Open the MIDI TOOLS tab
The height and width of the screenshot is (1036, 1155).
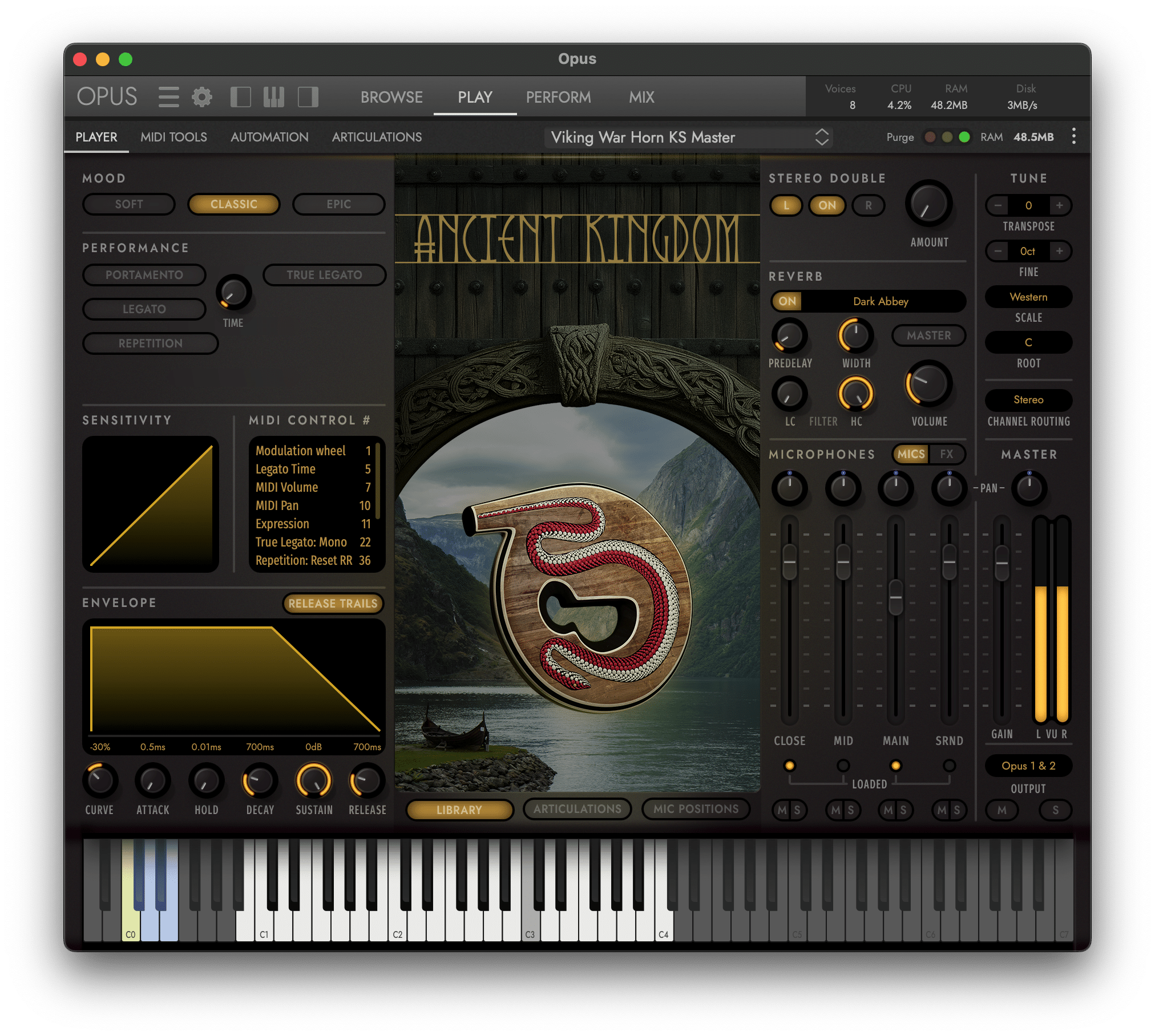(173, 137)
